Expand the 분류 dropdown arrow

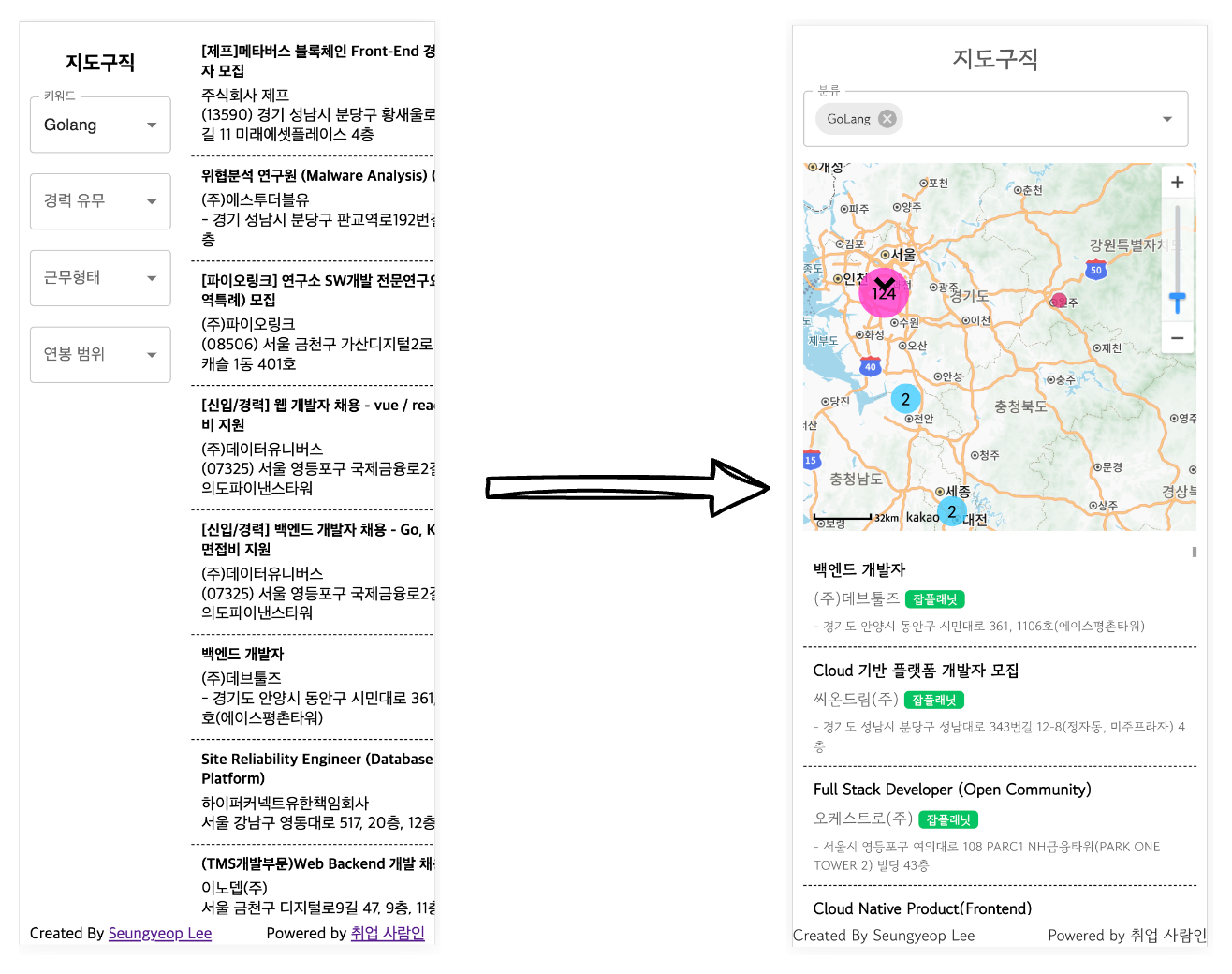pyautogui.click(x=1166, y=119)
